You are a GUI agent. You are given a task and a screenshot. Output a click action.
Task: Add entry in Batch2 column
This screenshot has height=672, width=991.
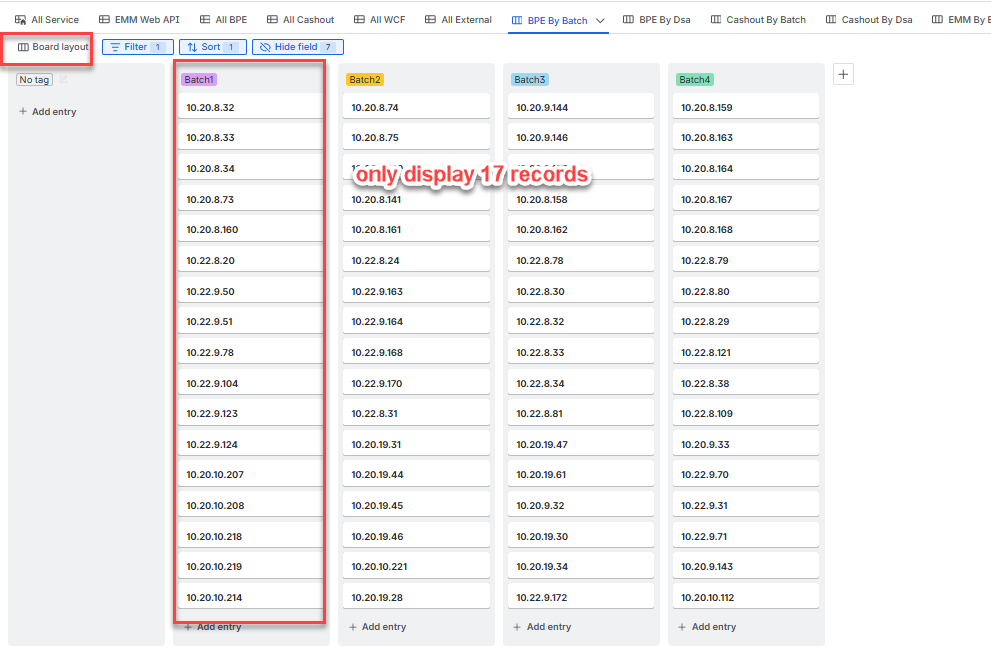[x=377, y=627]
